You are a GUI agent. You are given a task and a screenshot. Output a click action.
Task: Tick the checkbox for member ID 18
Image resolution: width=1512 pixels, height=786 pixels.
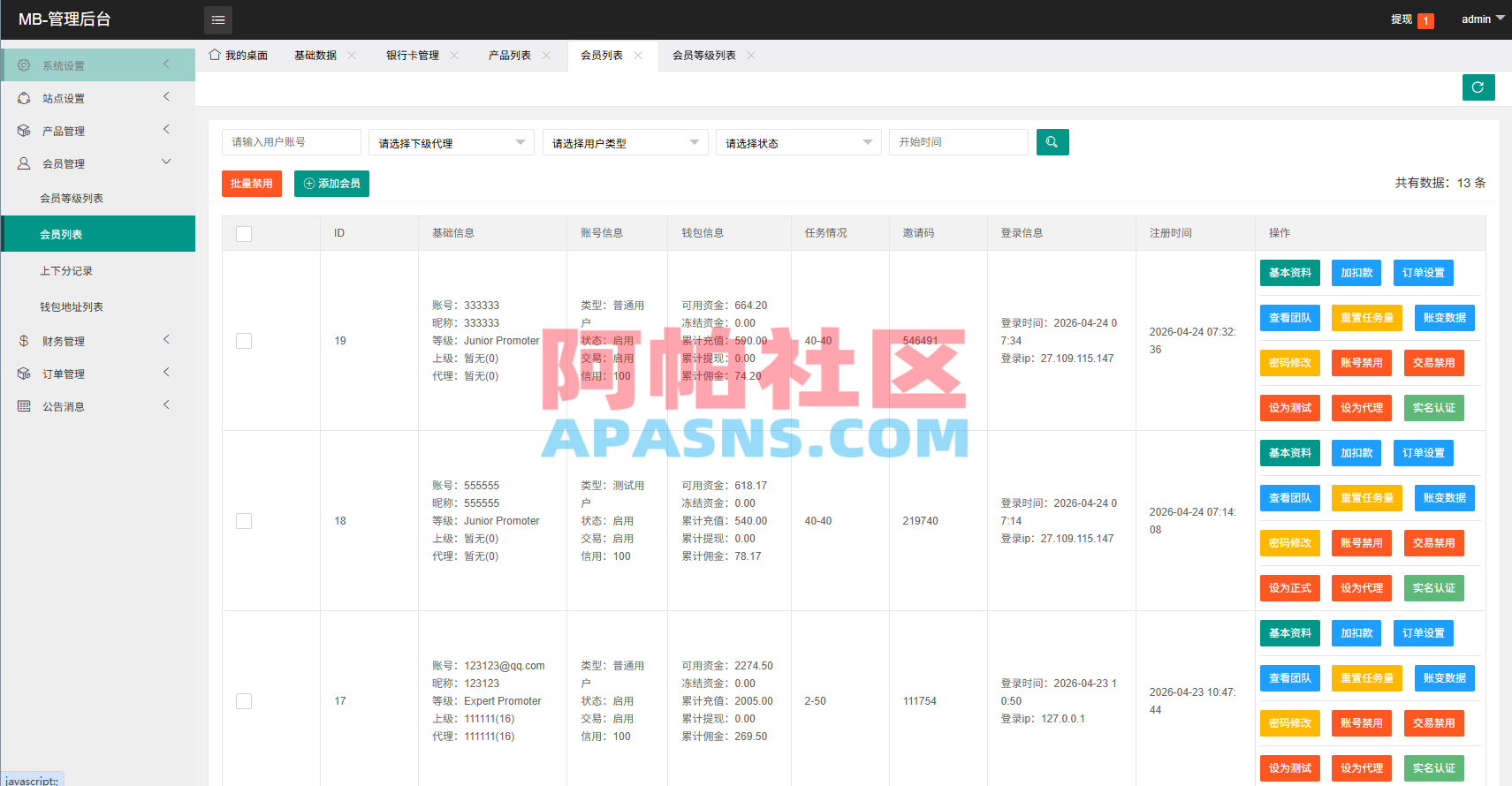point(244,521)
